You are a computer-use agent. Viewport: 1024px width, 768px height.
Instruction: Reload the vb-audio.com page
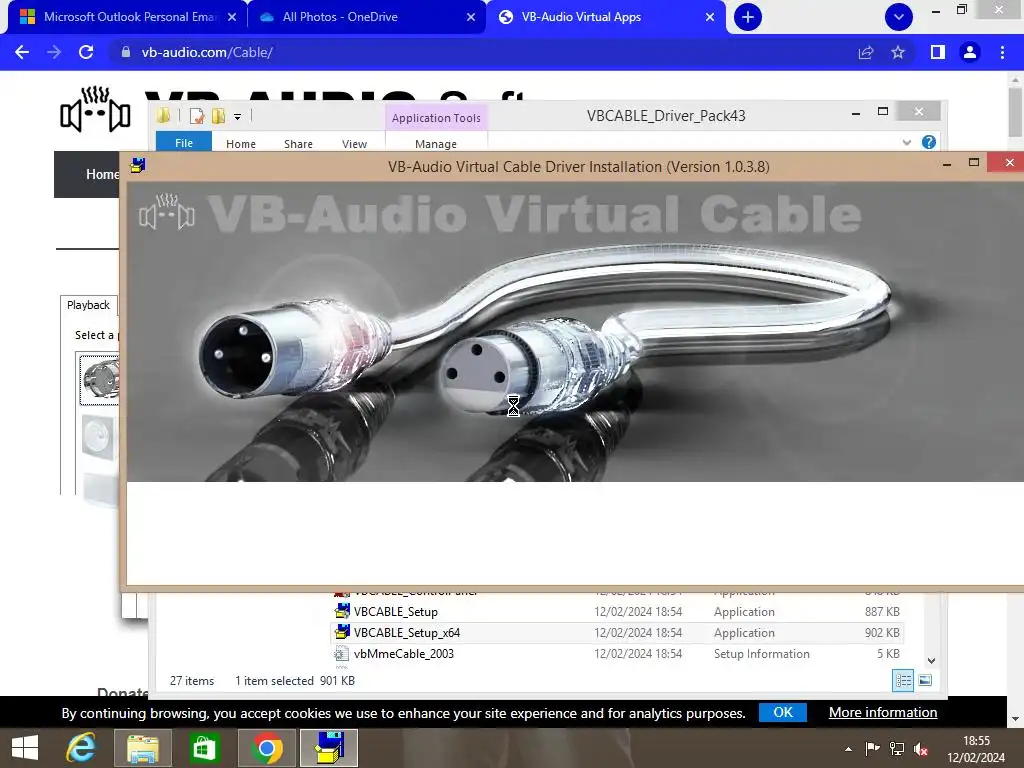[86, 52]
